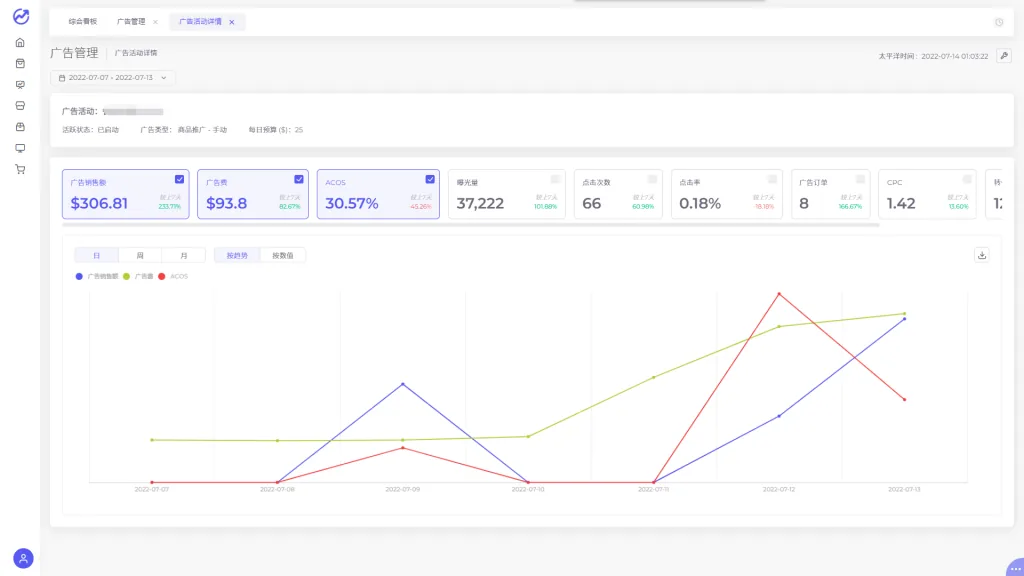The image size is (1024, 576).
Task: Uncheck the ACOS metric checkbox
Action: coord(430,179)
